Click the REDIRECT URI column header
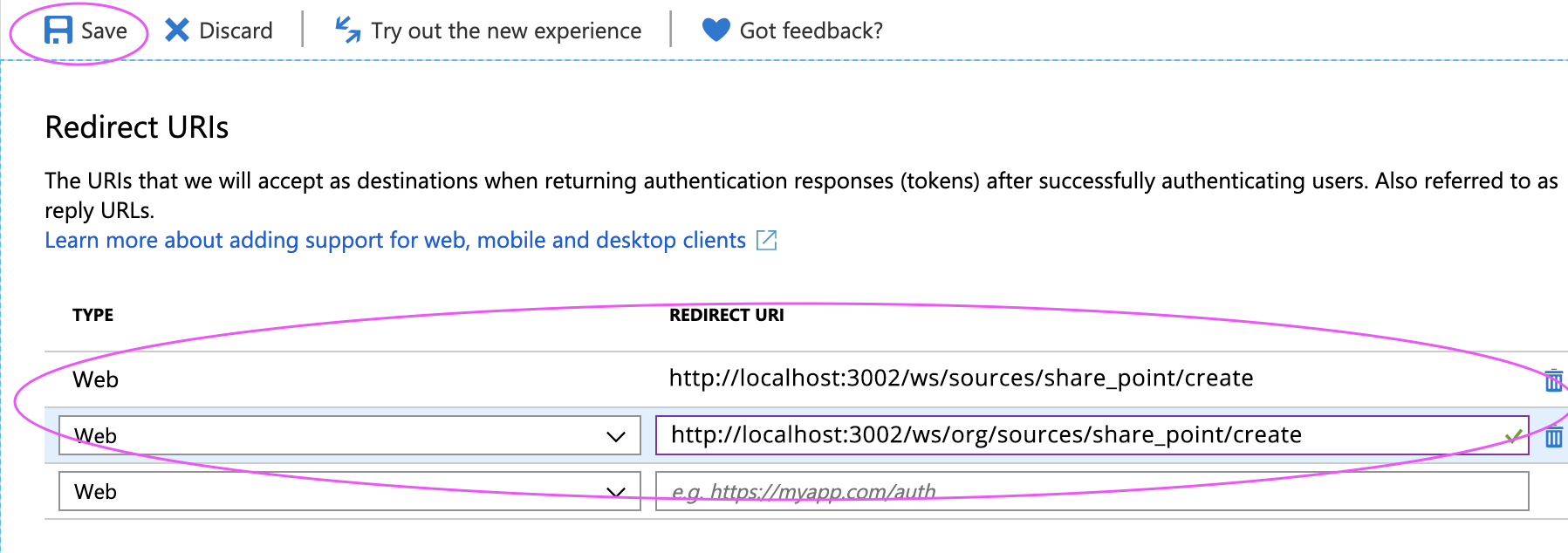This screenshot has height=553, width=1568. pos(726,315)
